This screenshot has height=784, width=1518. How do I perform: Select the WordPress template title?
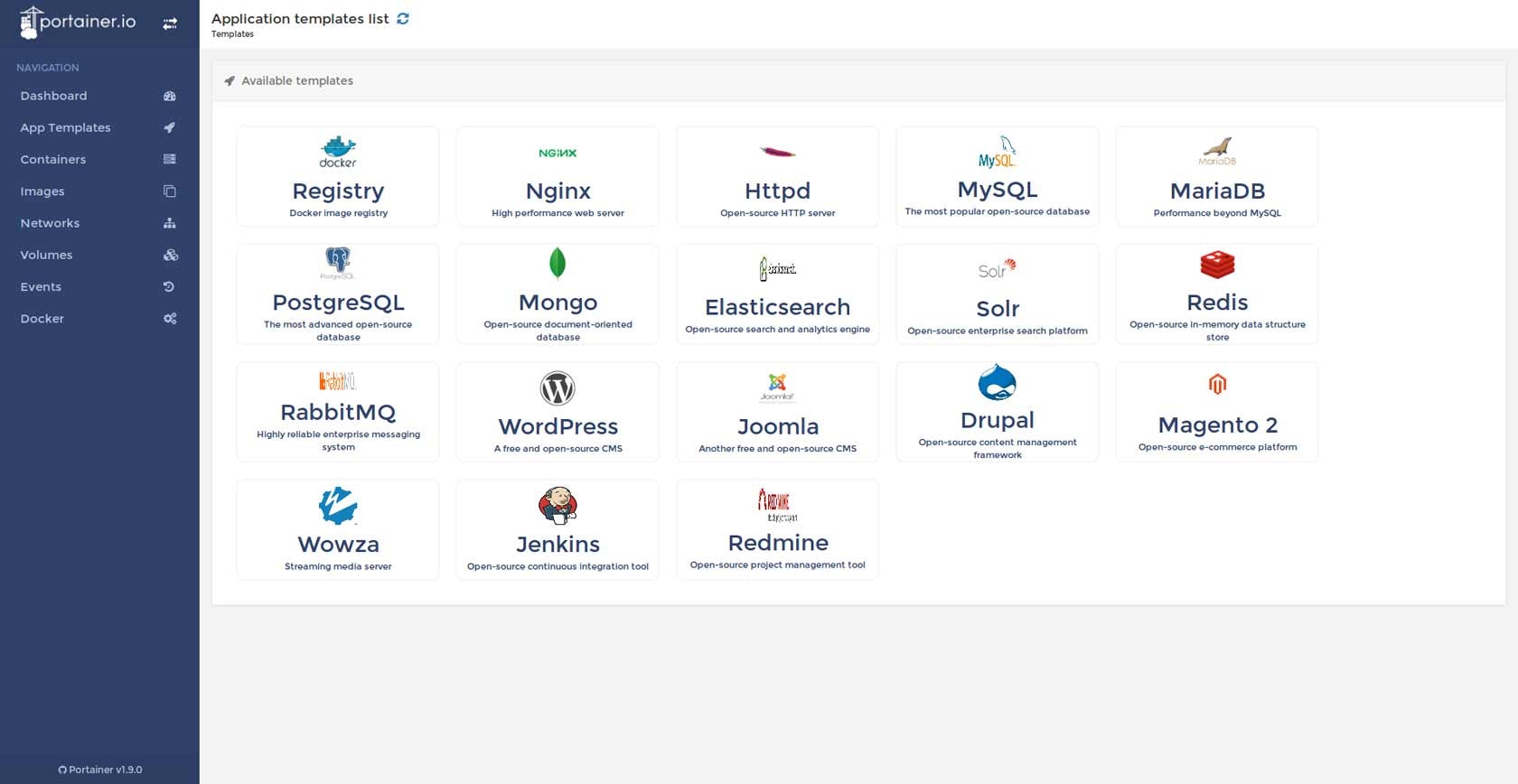click(x=558, y=426)
